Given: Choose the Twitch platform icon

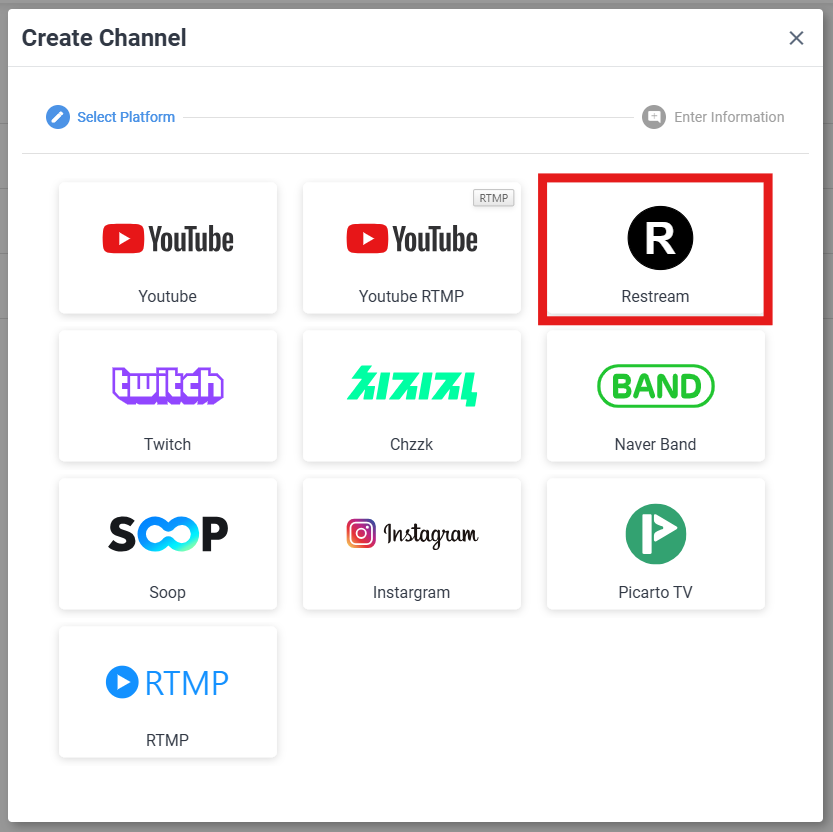Looking at the screenshot, I should coord(167,386).
